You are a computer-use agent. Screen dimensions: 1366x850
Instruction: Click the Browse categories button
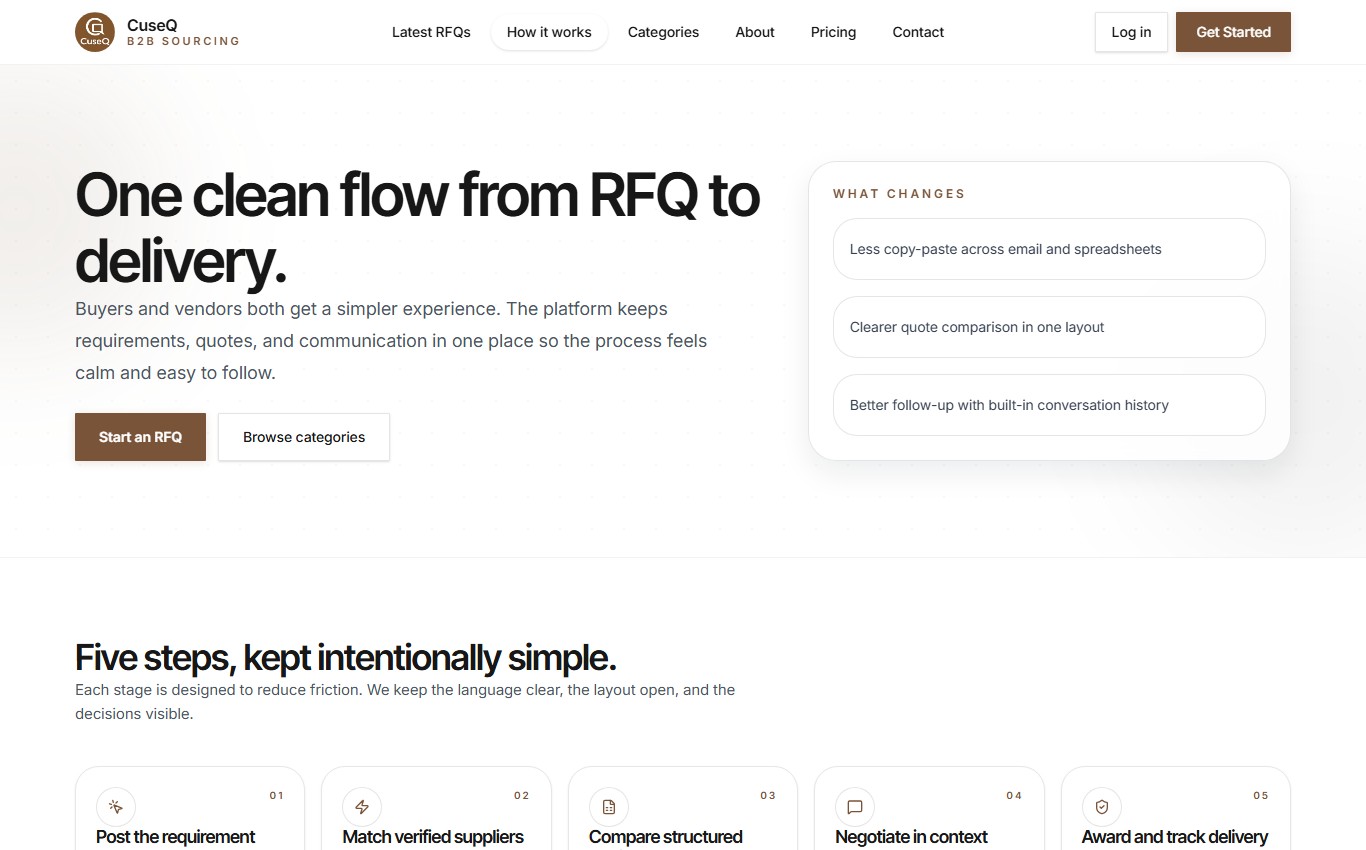click(304, 437)
